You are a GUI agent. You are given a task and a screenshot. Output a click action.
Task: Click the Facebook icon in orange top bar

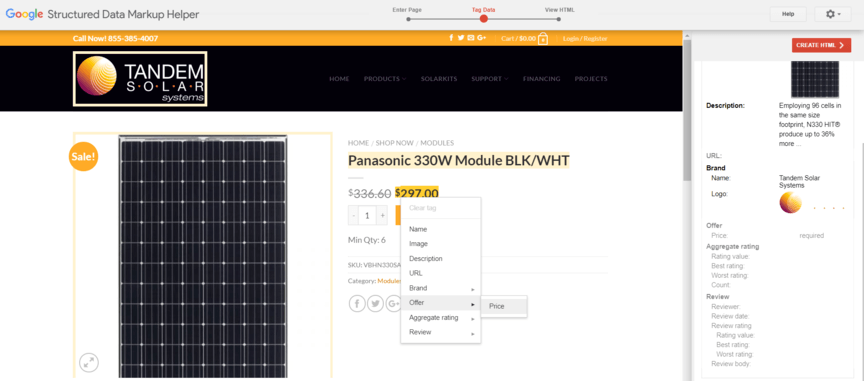coord(451,38)
